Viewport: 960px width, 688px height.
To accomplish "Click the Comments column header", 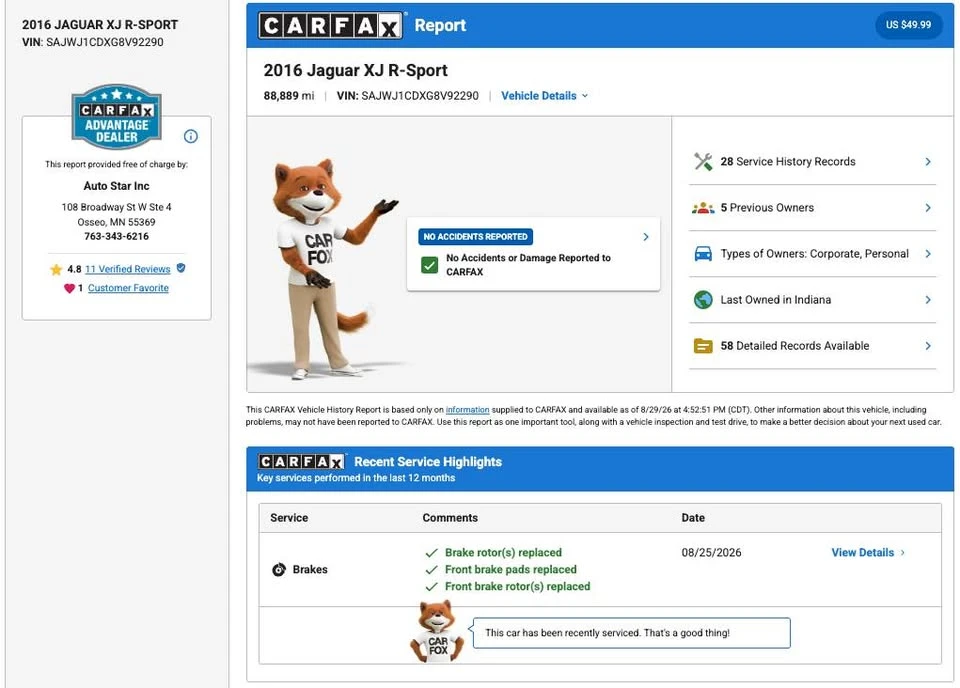I will point(450,518).
